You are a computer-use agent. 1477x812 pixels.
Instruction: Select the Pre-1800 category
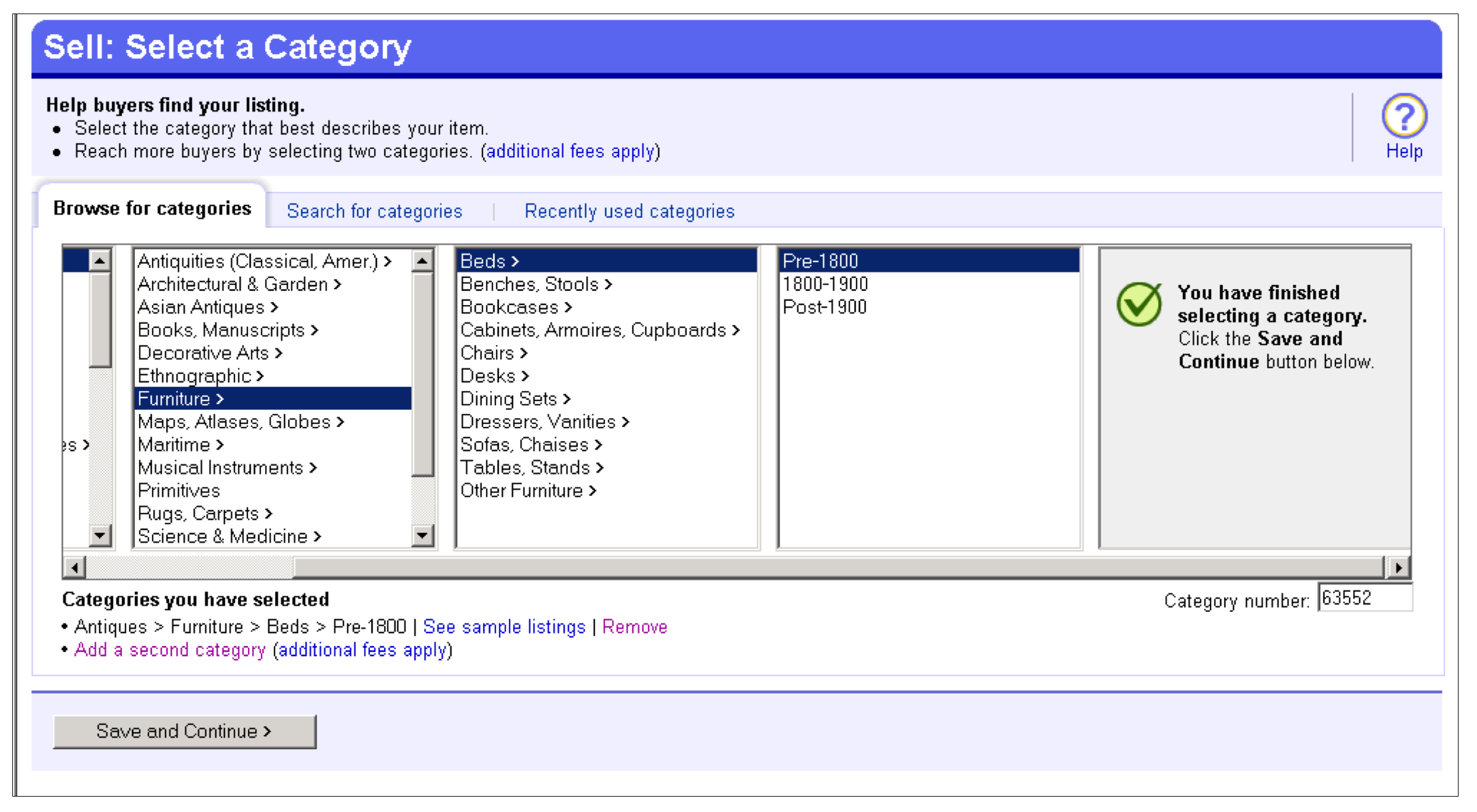[x=819, y=260]
